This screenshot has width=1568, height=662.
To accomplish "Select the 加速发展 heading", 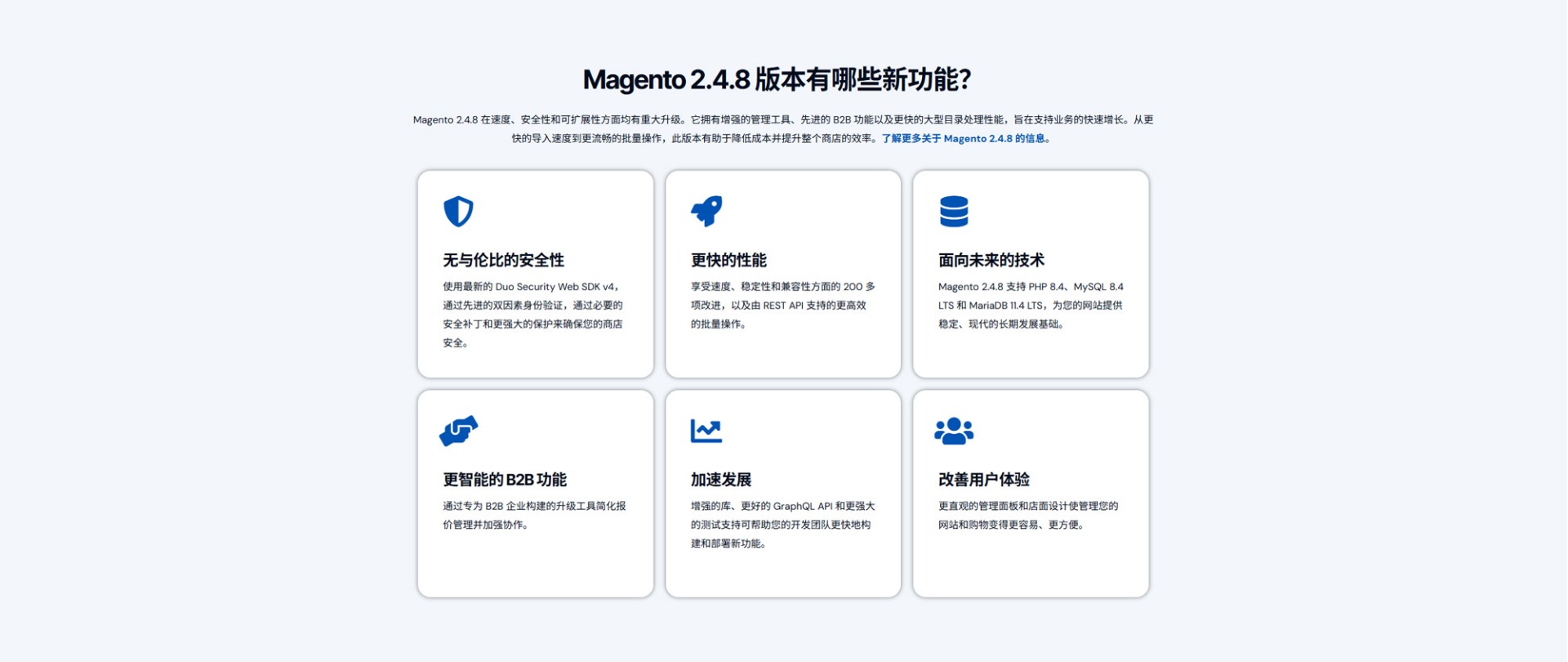I will pos(721,480).
